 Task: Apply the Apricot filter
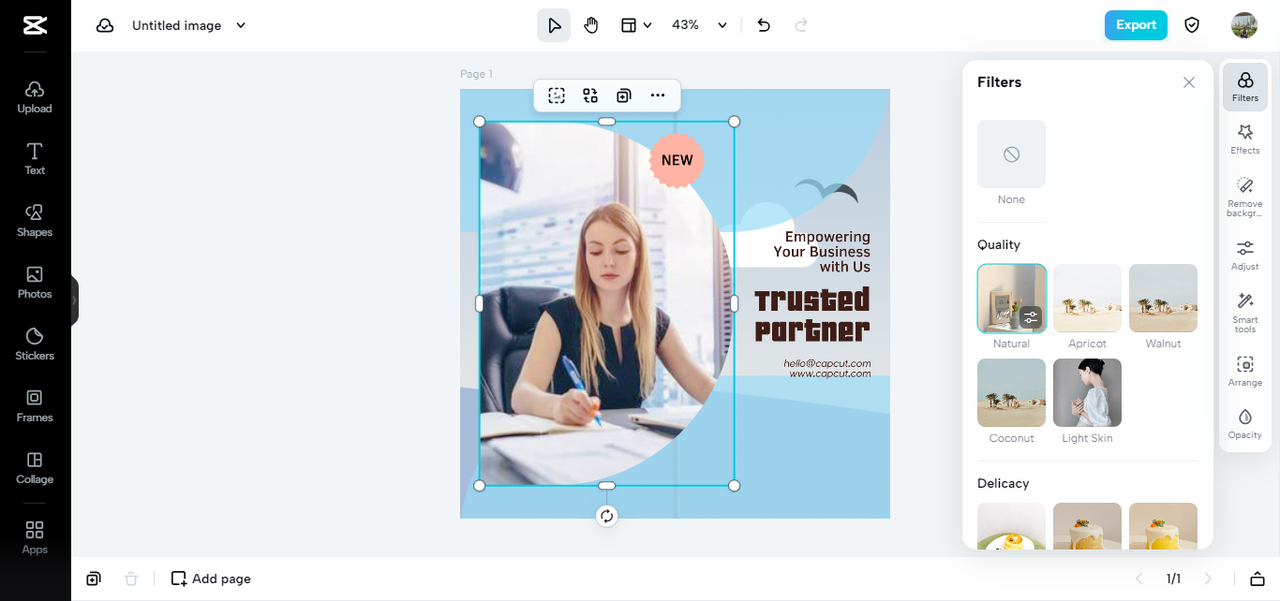(x=1087, y=298)
